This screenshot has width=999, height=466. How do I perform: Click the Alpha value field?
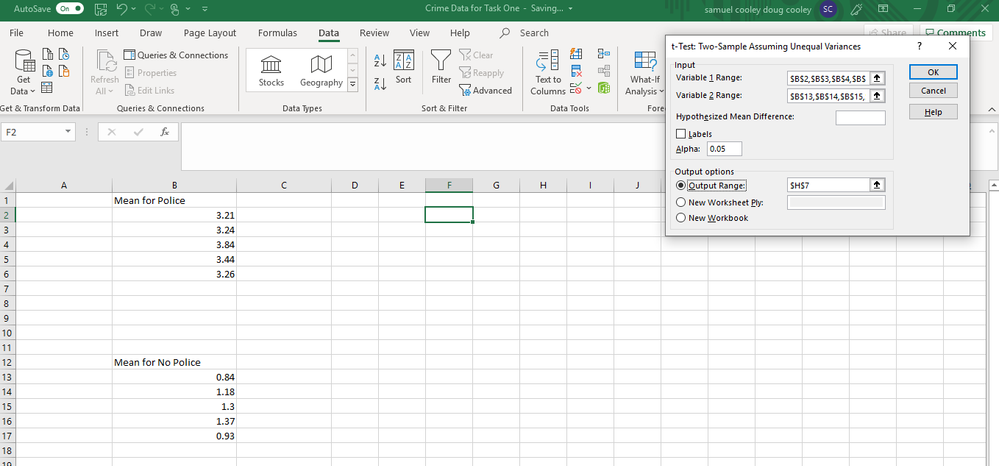[724, 149]
